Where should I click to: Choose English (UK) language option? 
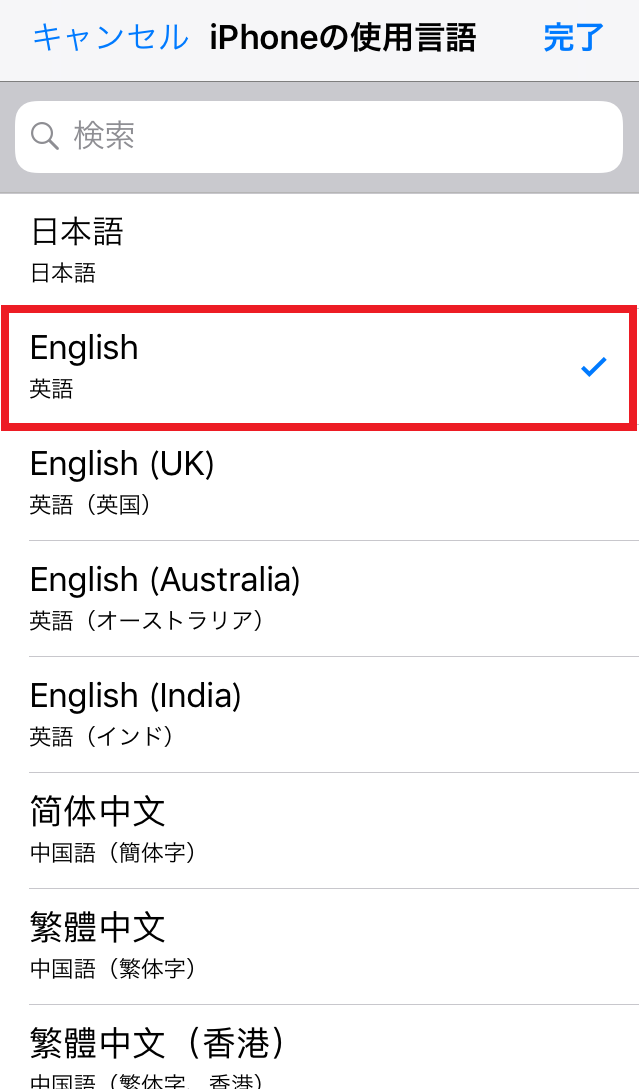(x=320, y=483)
